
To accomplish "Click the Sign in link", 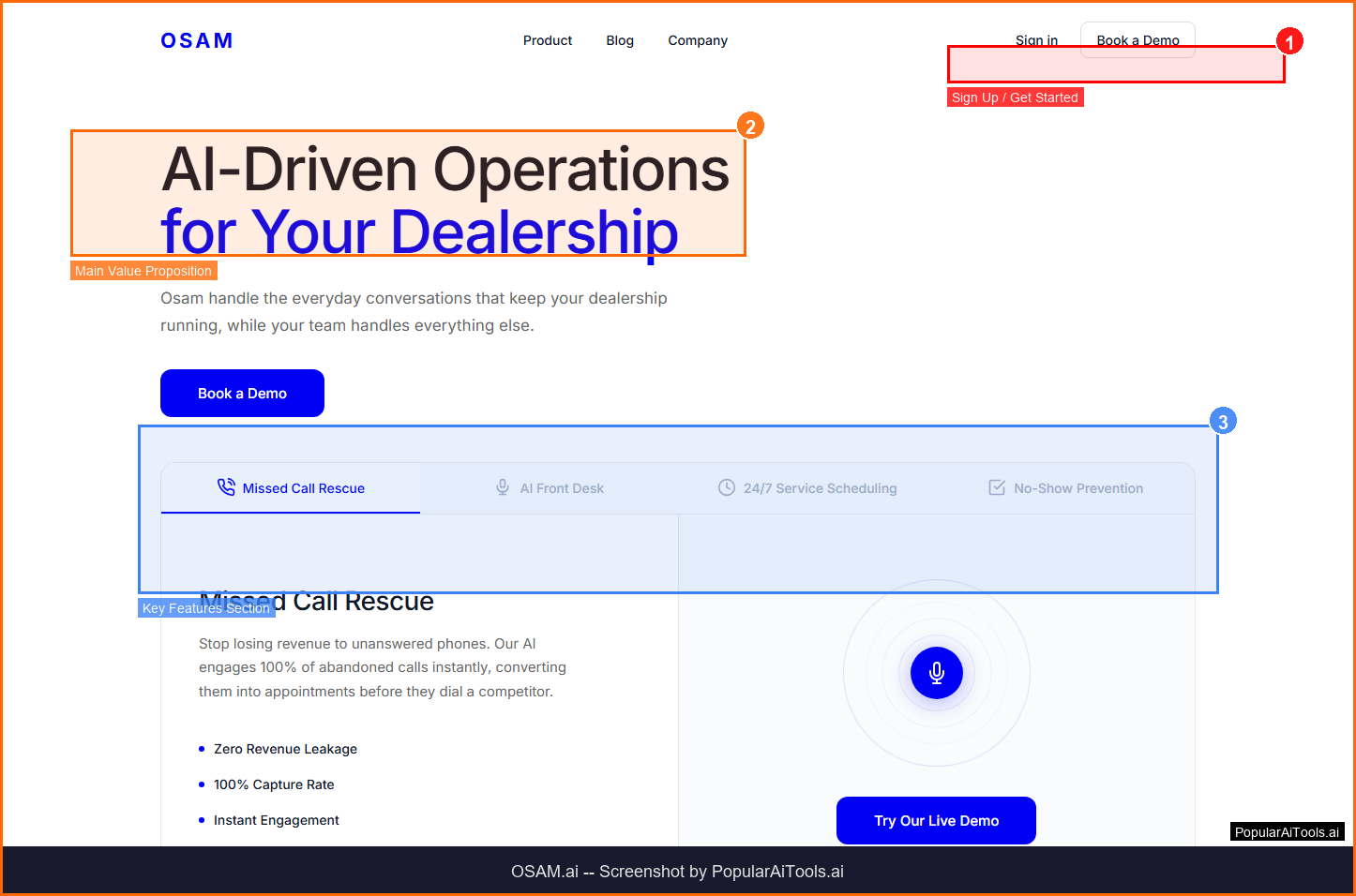I will click(x=1036, y=39).
